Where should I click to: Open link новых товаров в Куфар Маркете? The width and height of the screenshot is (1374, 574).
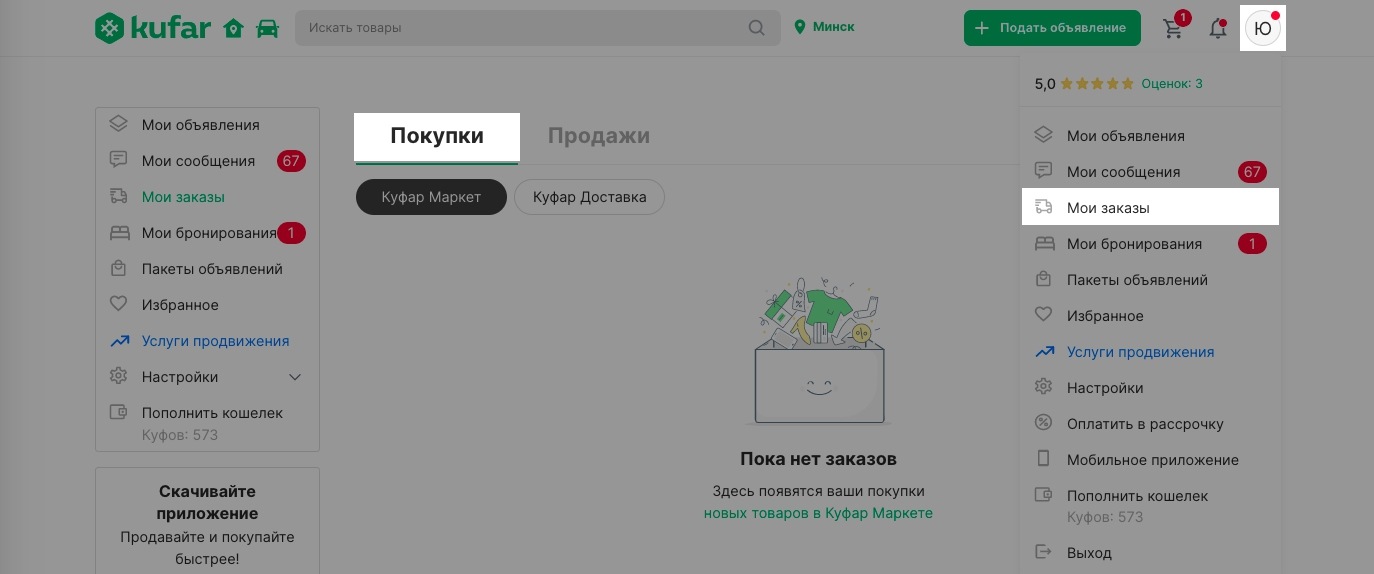(818, 513)
